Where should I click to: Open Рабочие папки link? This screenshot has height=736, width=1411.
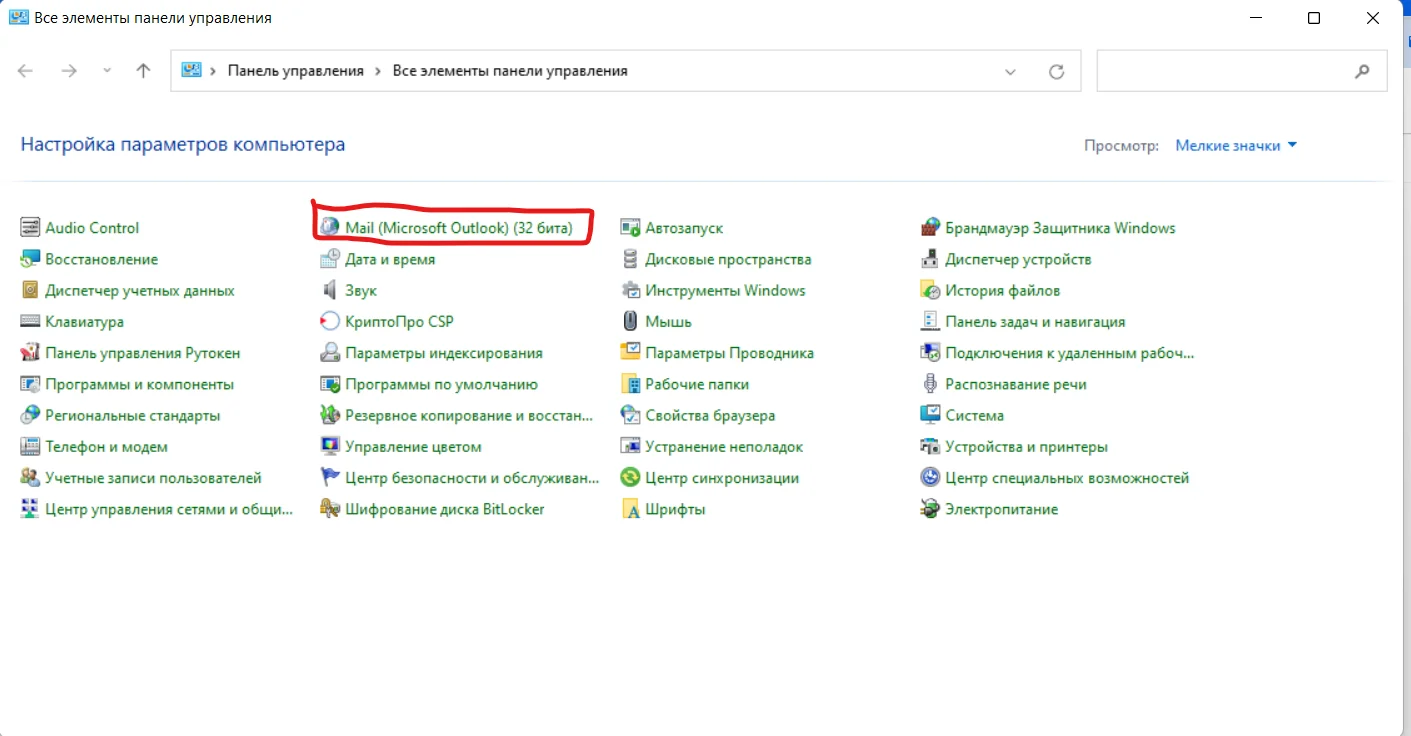(697, 384)
